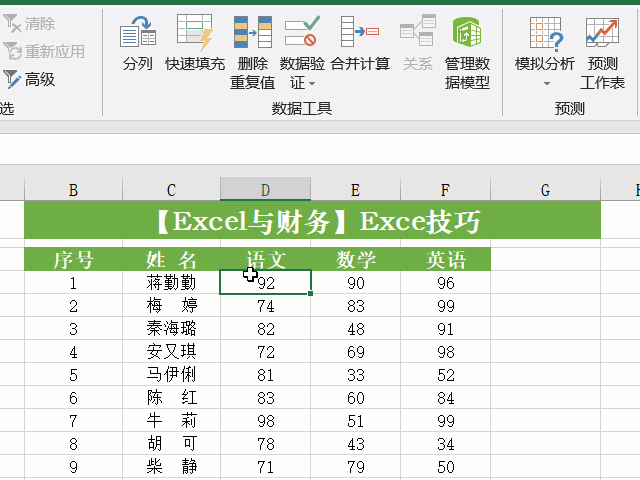The width and height of the screenshot is (640, 480).
Task: Open 高级 advanced filter
Action: point(29,80)
